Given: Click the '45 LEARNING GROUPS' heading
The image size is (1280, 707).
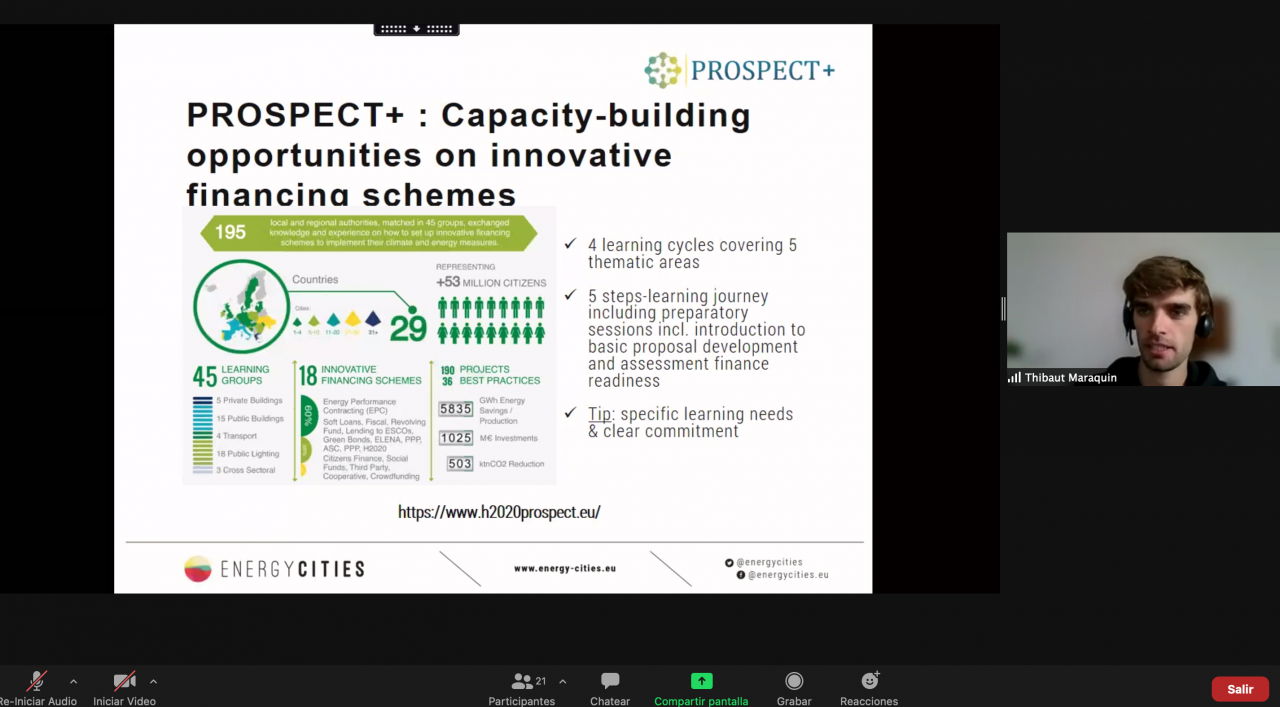Looking at the screenshot, I should 231,375.
